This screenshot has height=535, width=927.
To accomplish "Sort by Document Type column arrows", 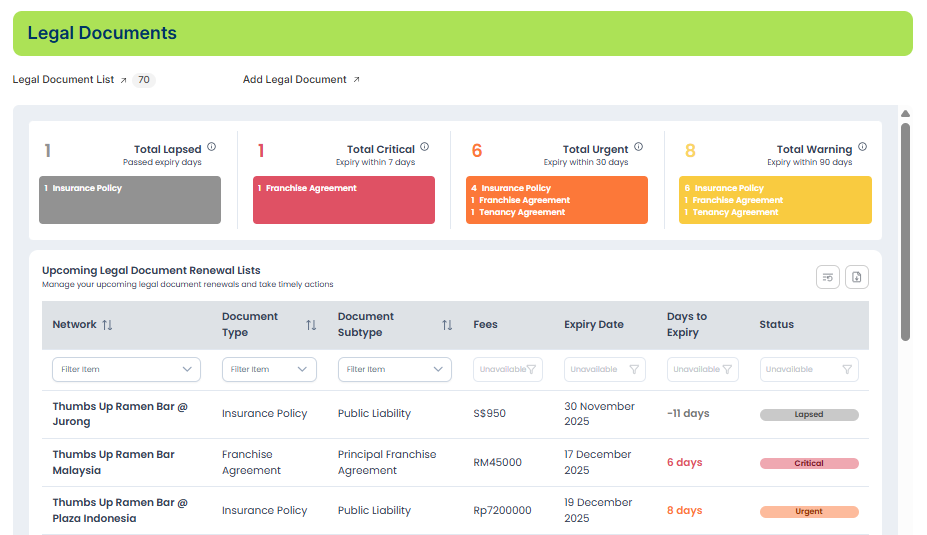I will (311, 325).
